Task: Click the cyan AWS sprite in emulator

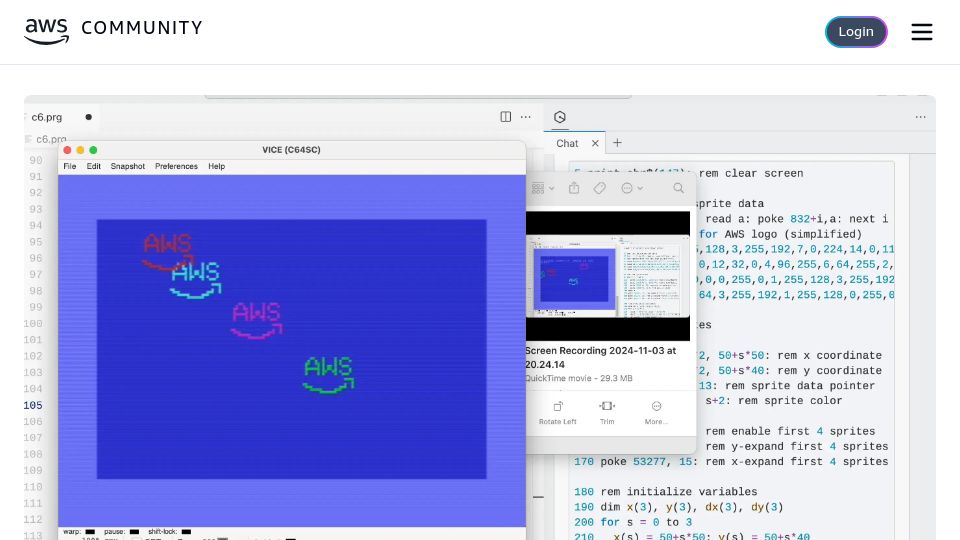Action: click(x=195, y=280)
